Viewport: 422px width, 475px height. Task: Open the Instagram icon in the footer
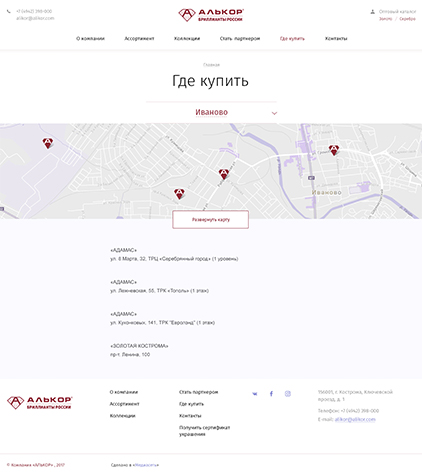tap(288, 394)
